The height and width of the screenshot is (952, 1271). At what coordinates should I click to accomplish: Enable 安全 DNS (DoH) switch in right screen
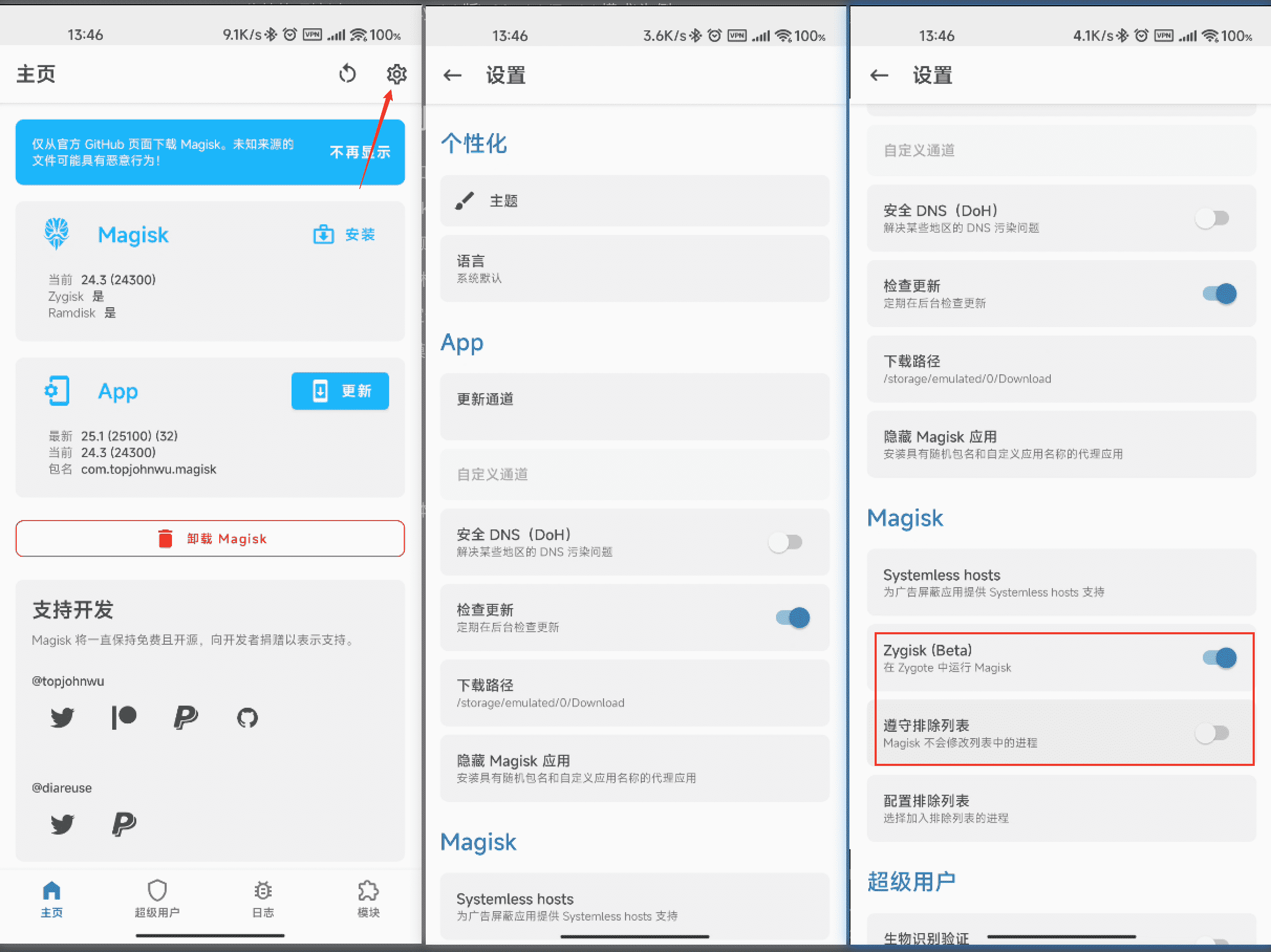point(1212,218)
